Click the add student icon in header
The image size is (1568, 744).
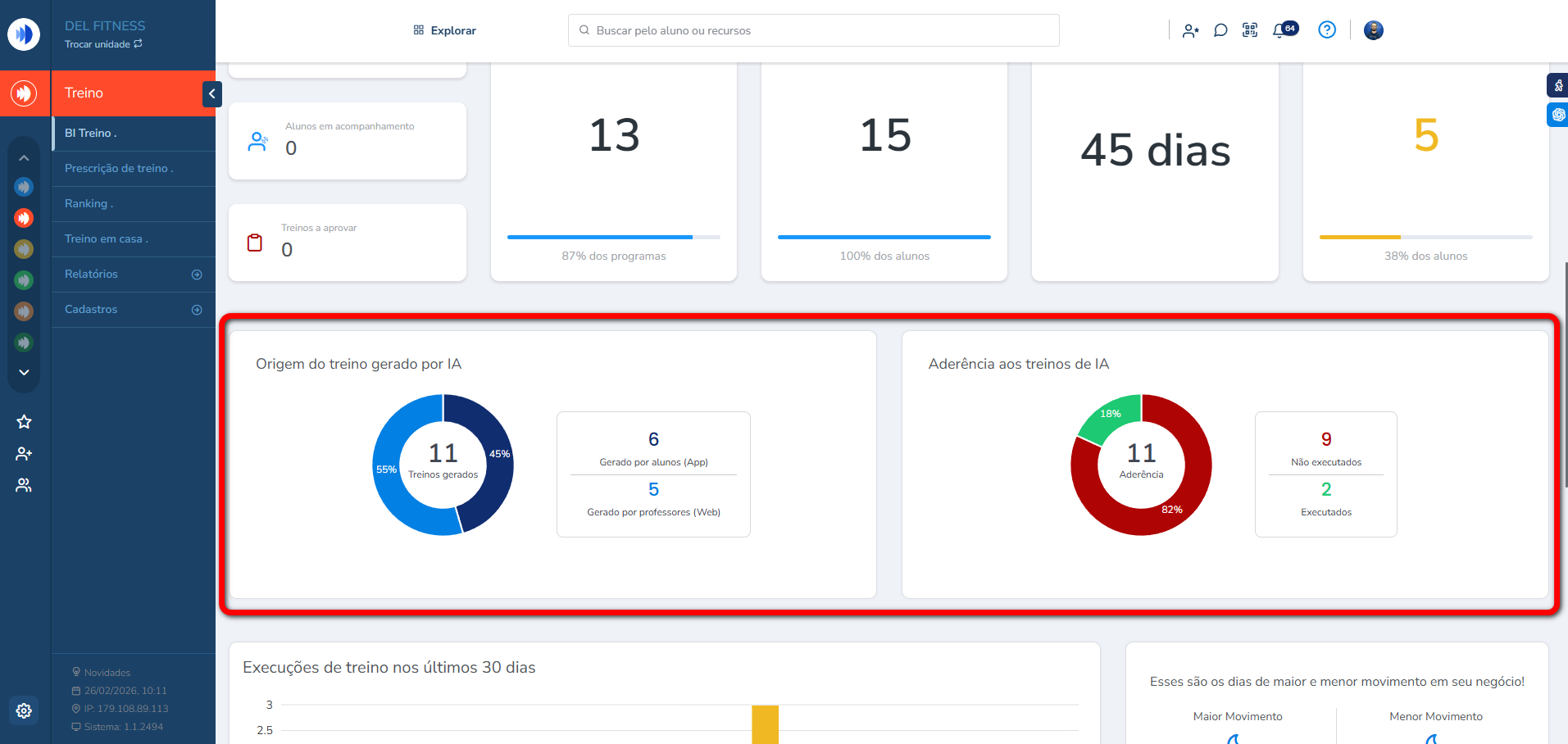[1190, 30]
